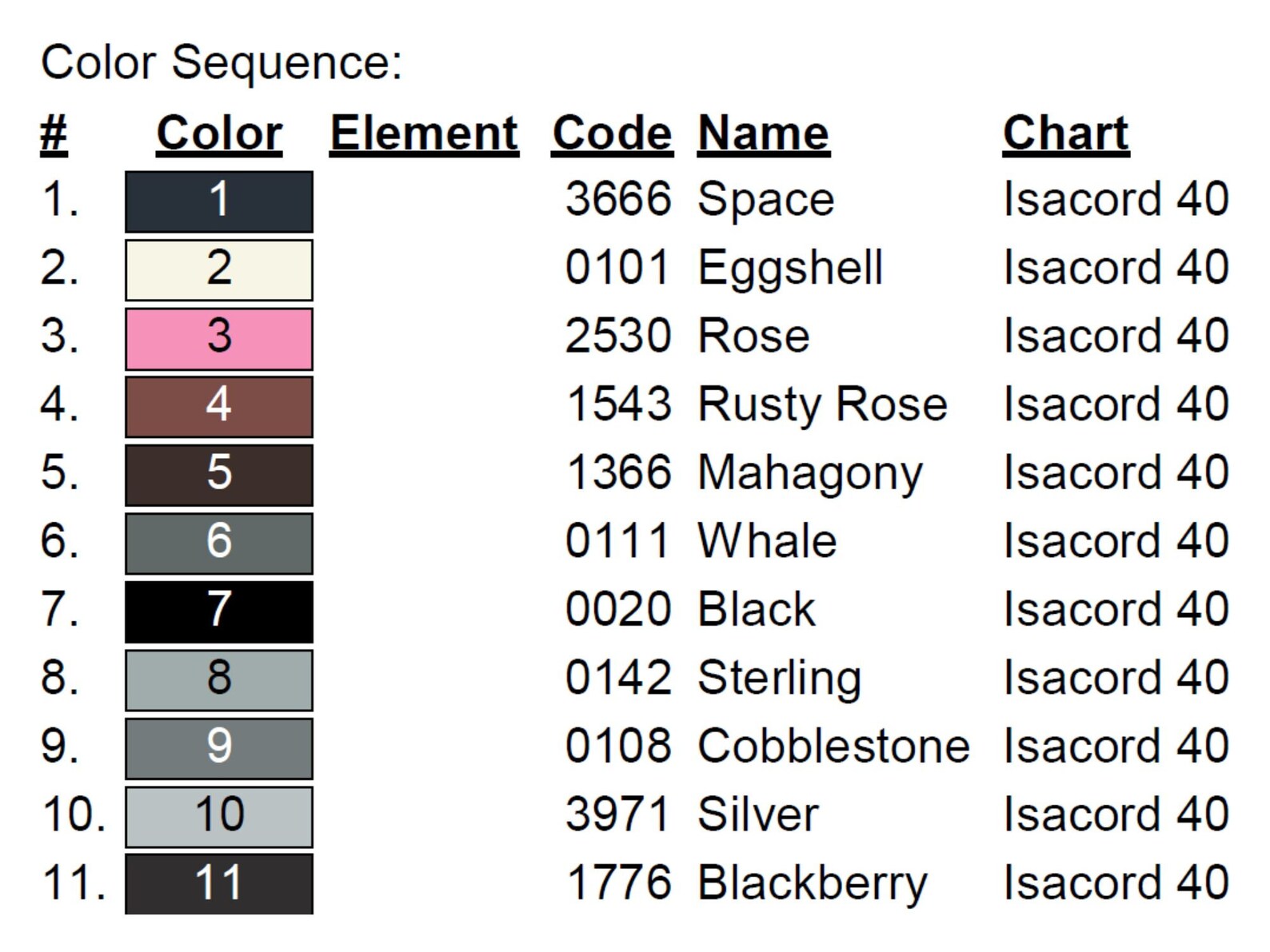The height and width of the screenshot is (952, 1270).
Task: Pick the pink Rose swatch 3
Action: point(218,338)
